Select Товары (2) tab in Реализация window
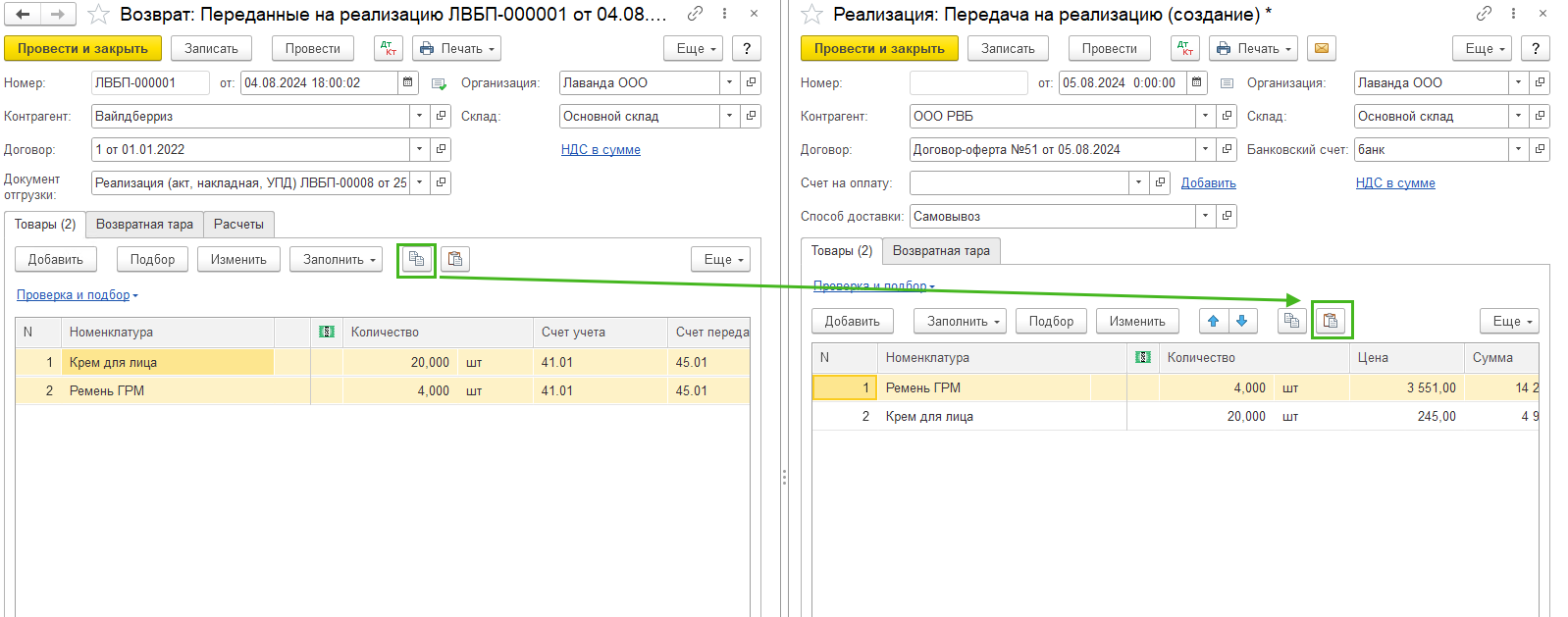Image resolution: width=1568 pixels, height=617 pixels. [842, 251]
